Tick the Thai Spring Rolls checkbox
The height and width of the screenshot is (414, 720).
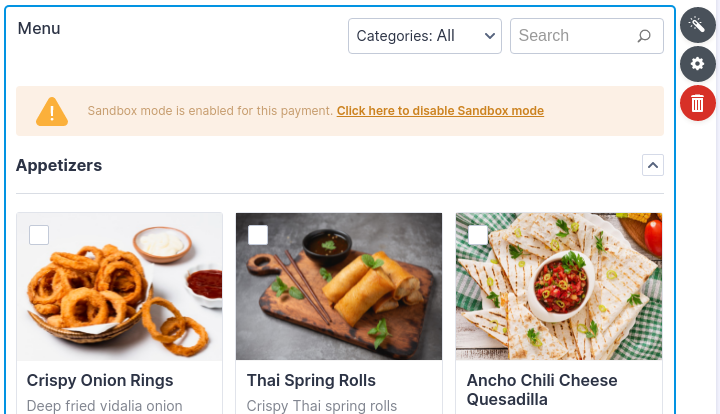(x=258, y=235)
